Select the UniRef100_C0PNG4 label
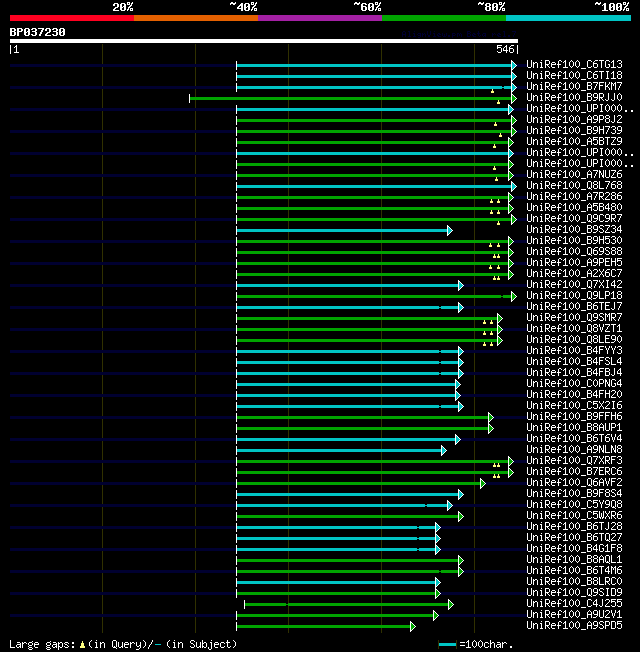The height and width of the screenshot is (652, 640). click(574, 383)
